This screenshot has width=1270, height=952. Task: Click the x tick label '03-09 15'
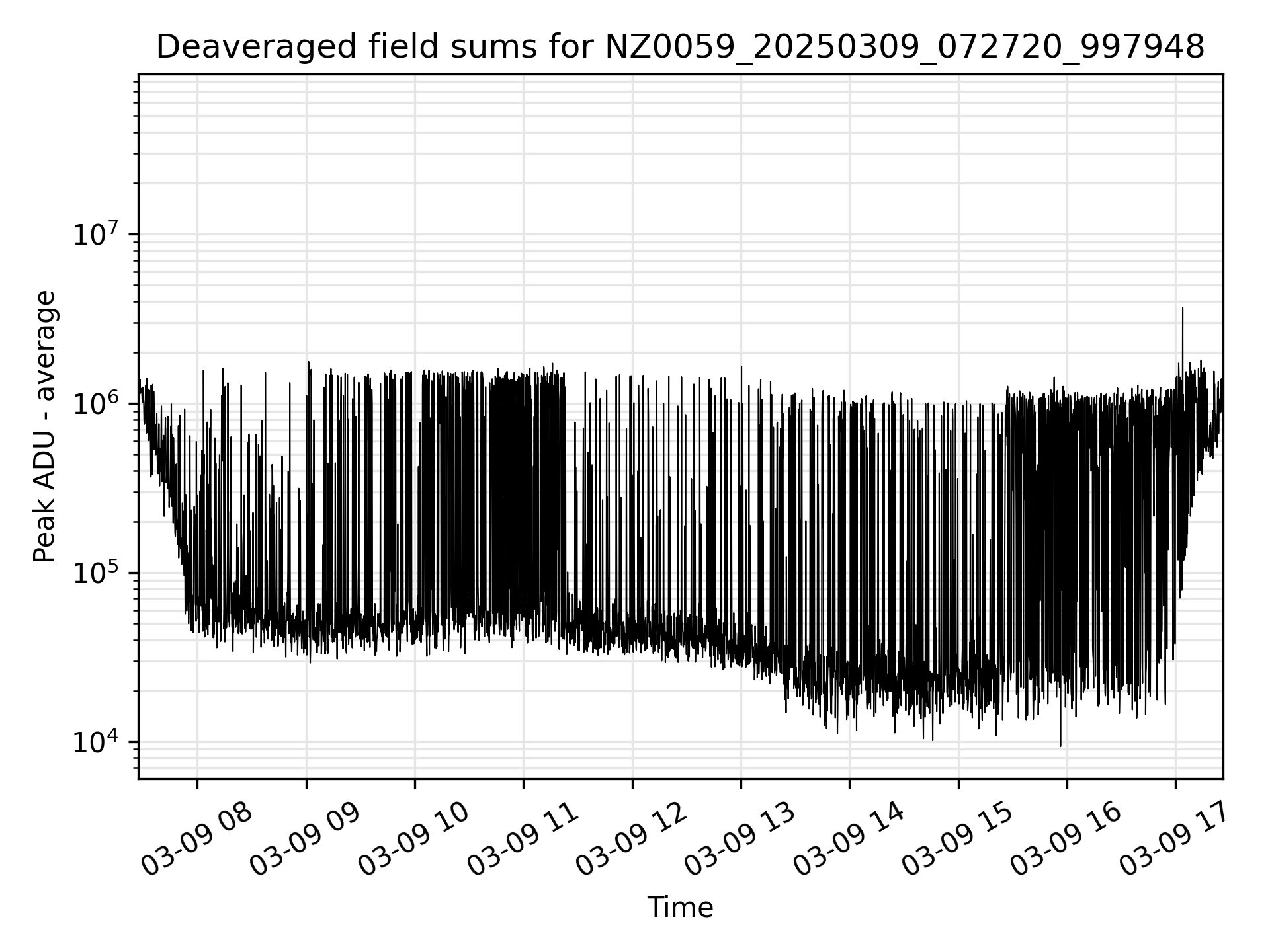(958, 840)
